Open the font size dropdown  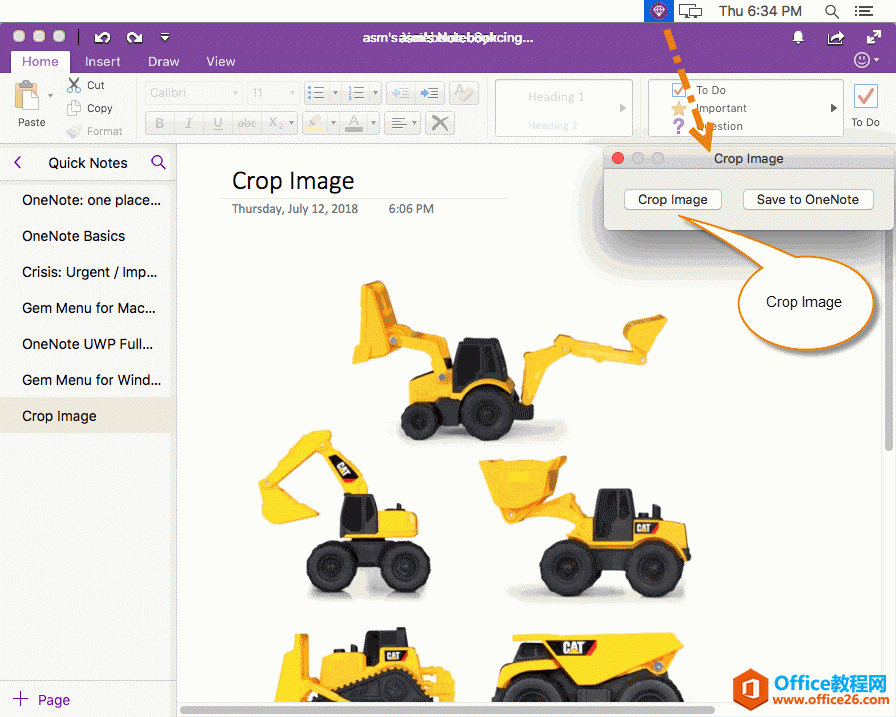pos(272,93)
